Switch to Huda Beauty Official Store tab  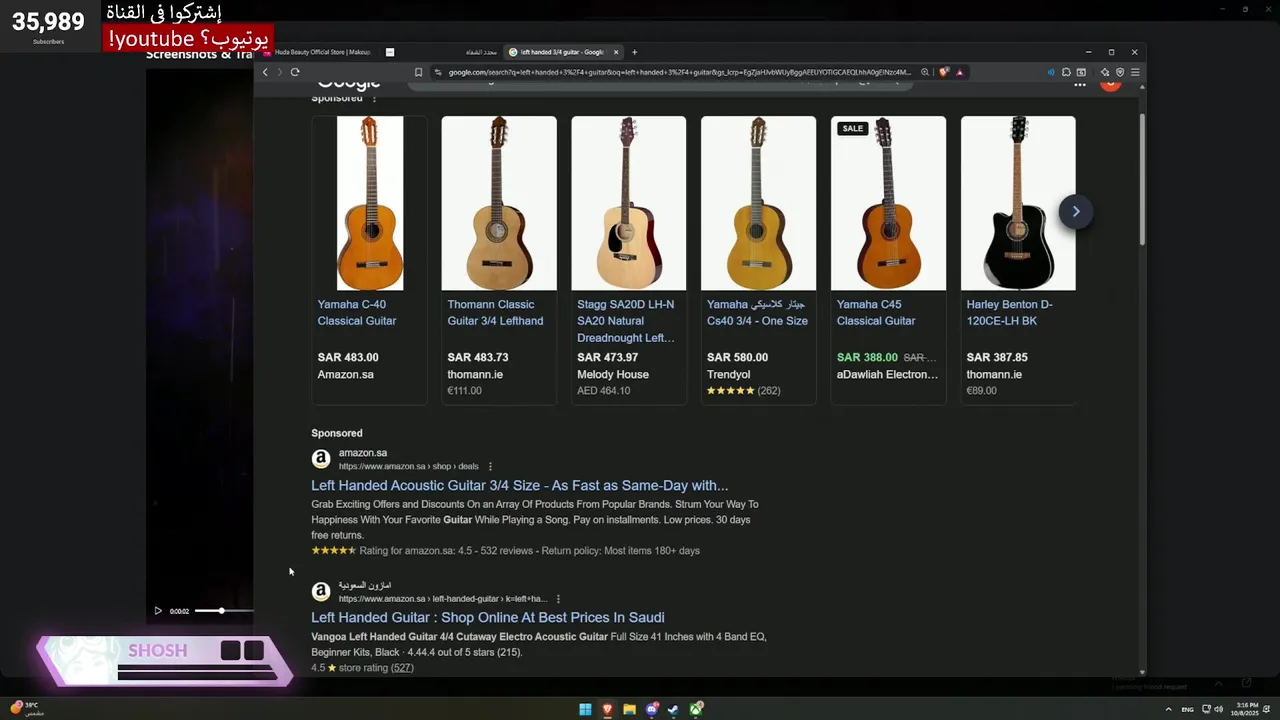[320, 52]
